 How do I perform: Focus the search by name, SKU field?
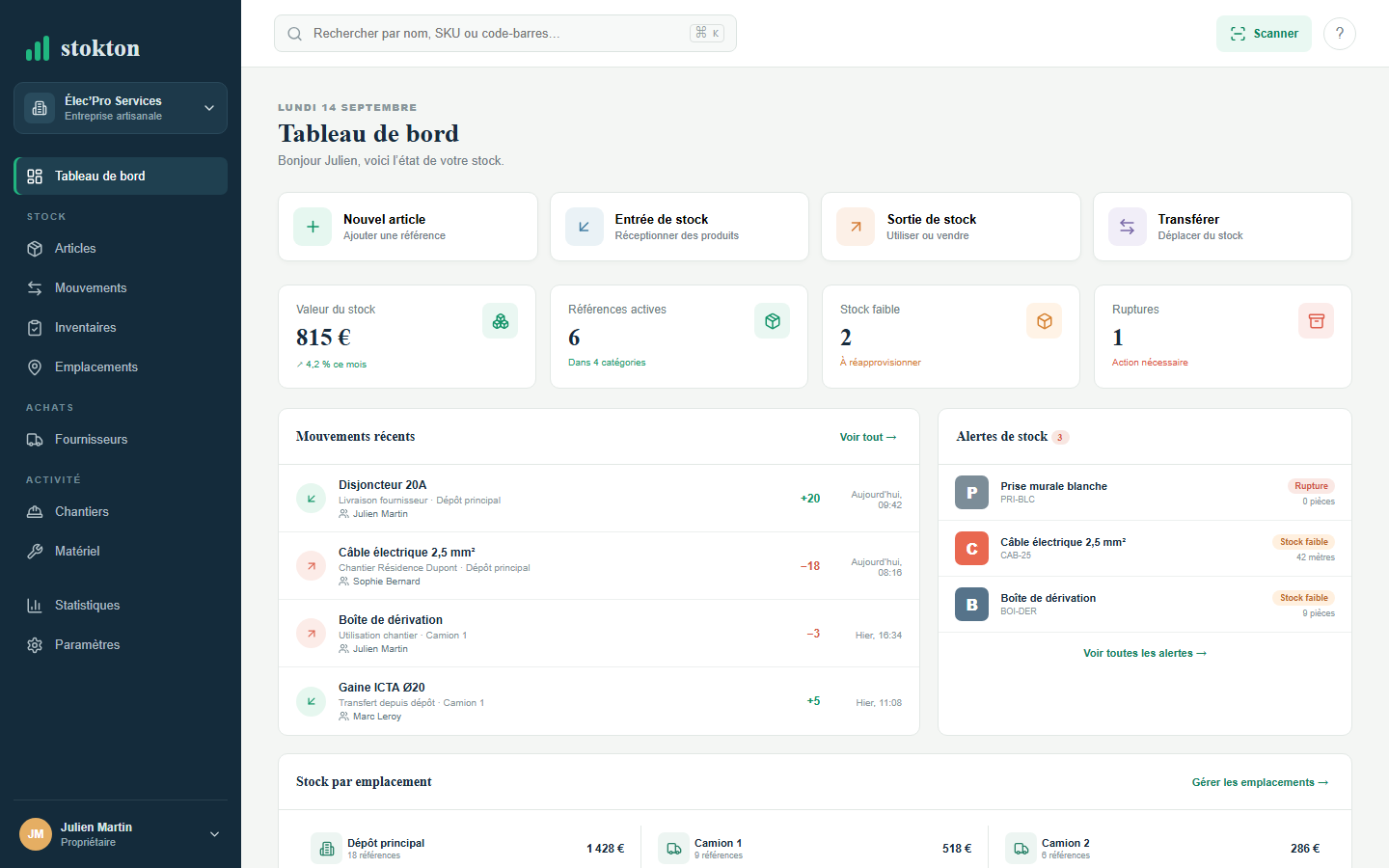pyautogui.click(x=505, y=34)
